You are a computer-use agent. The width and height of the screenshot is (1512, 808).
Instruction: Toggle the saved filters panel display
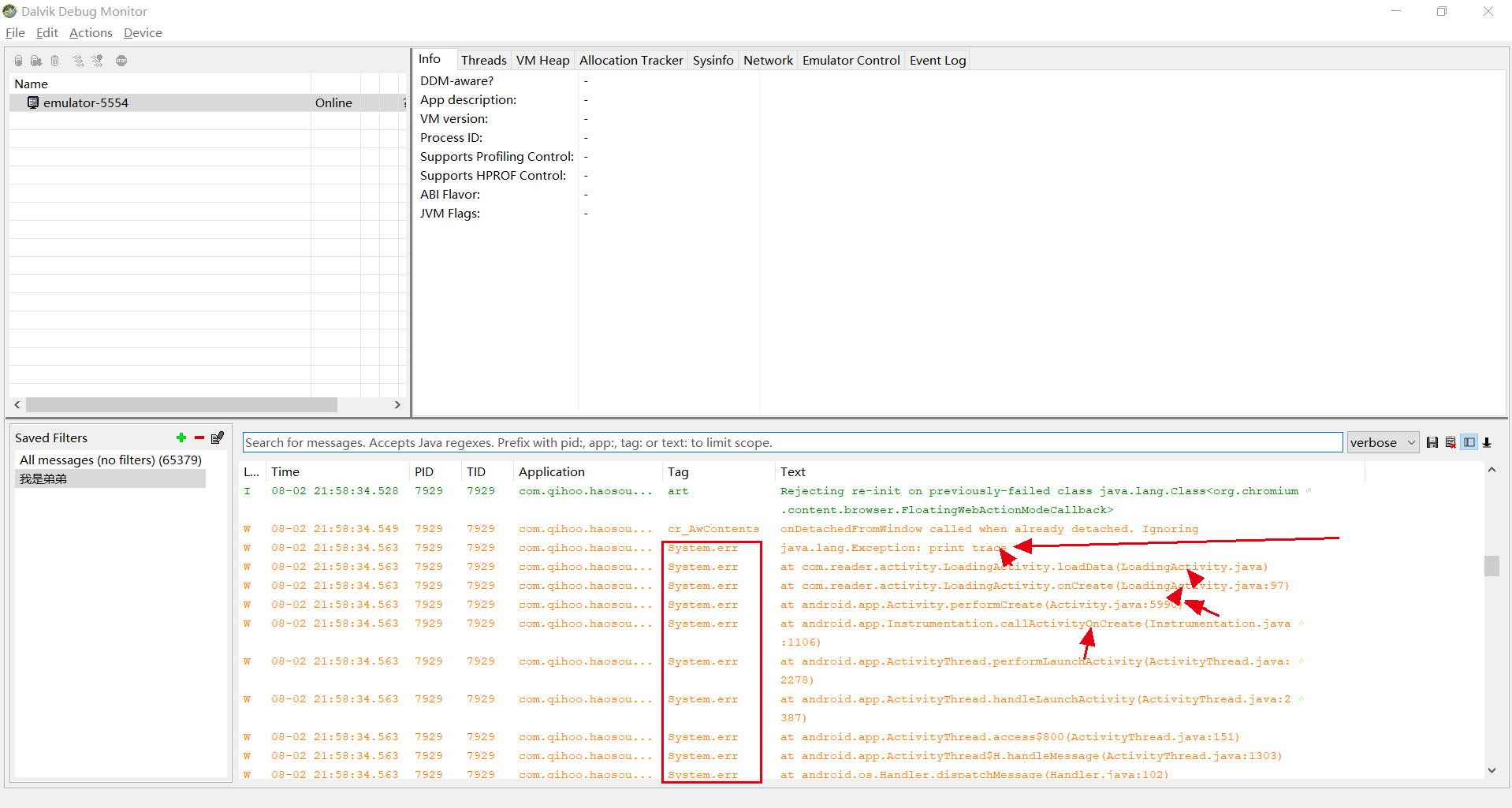(1469, 443)
